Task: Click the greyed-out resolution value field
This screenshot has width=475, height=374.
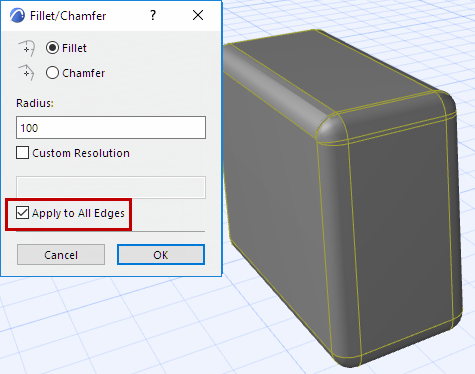Action: (x=111, y=187)
